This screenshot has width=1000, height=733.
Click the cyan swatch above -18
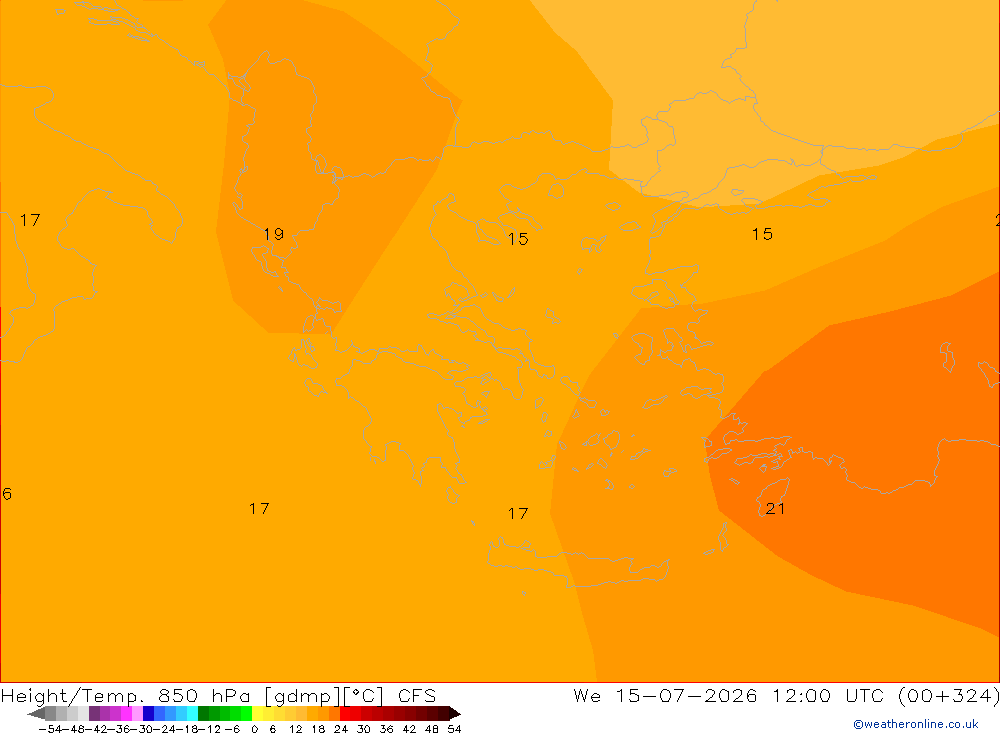pos(192,713)
